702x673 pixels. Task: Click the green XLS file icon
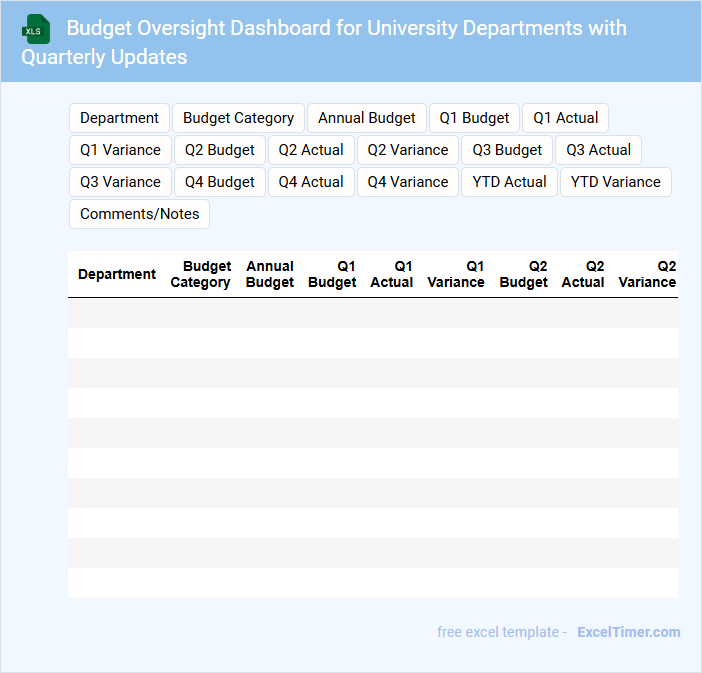coord(37,29)
